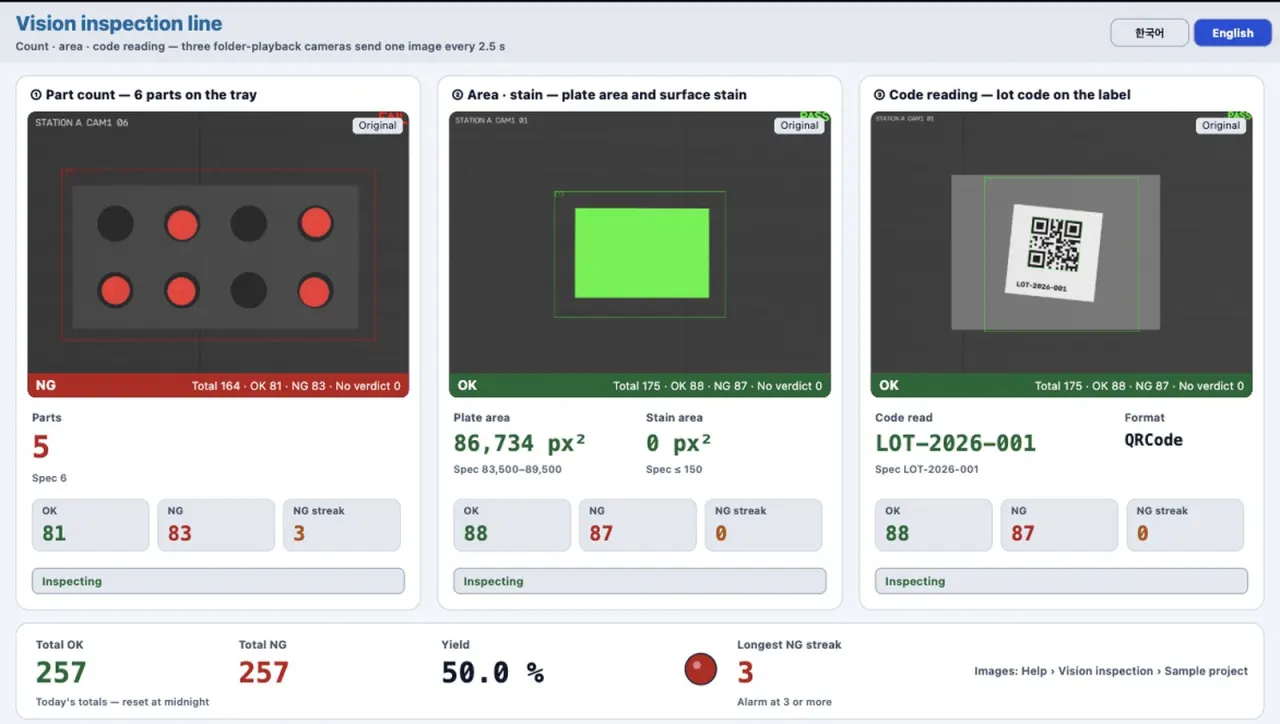Image resolution: width=1280 pixels, height=724 pixels.
Task: Click the Parts value 5
Action: click(x=41, y=446)
